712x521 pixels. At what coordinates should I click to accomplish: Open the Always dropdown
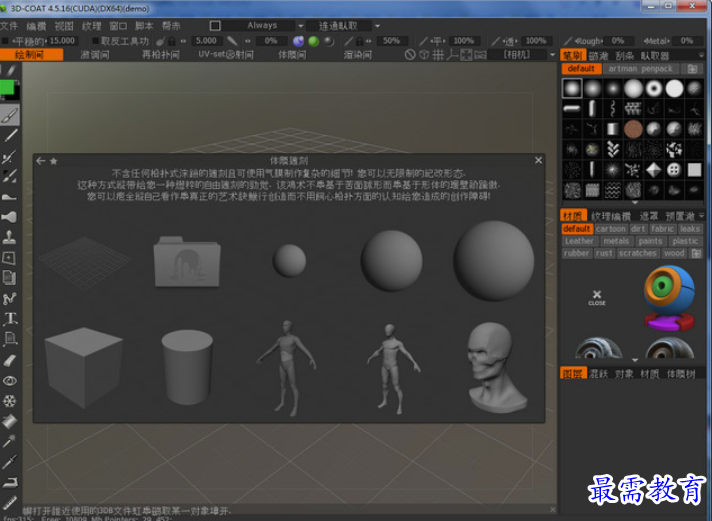click(x=262, y=26)
